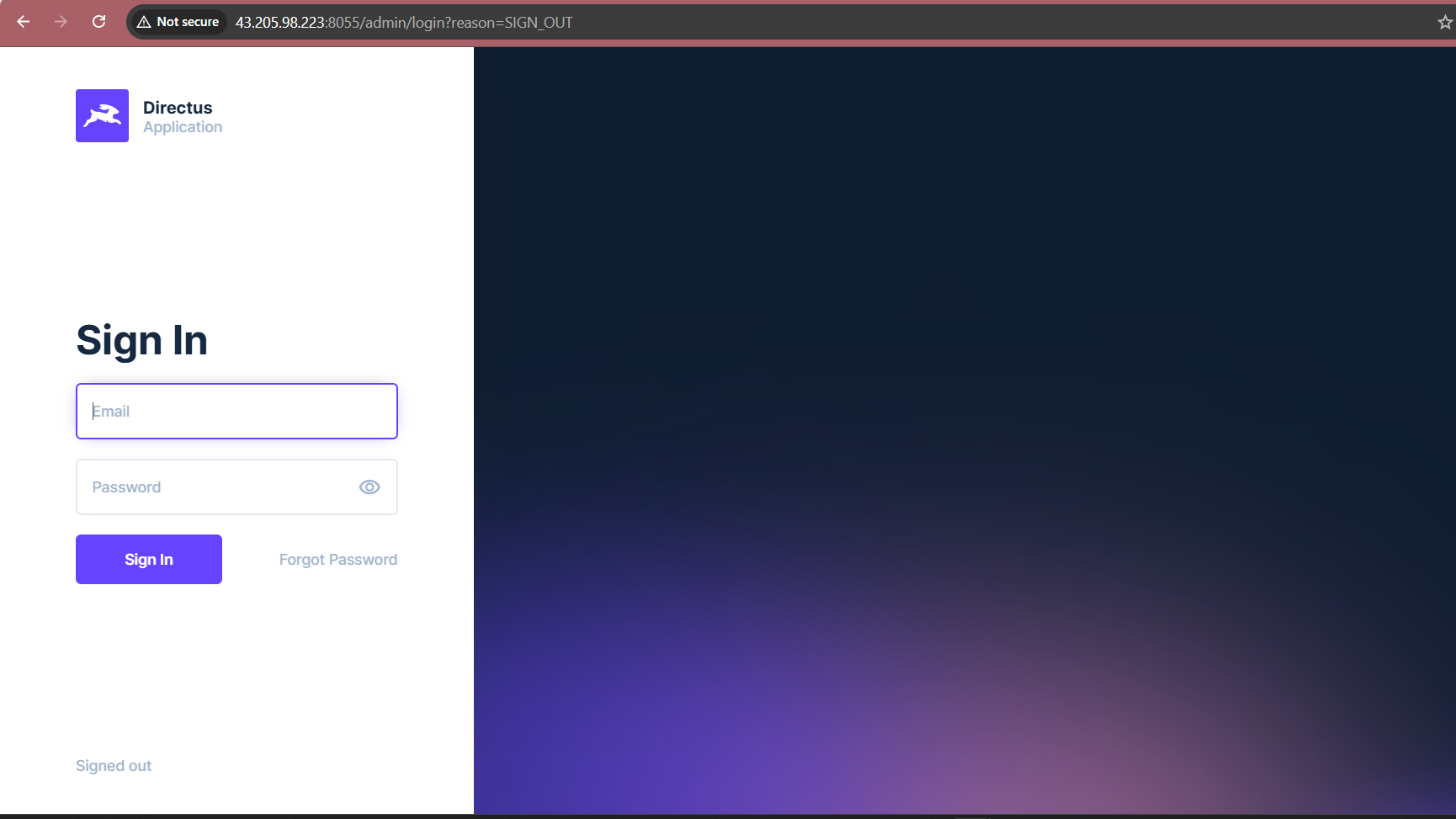The image size is (1456, 819).
Task: Click the browser back arrow
Action: pyautogui.click(x=24, y=22)
